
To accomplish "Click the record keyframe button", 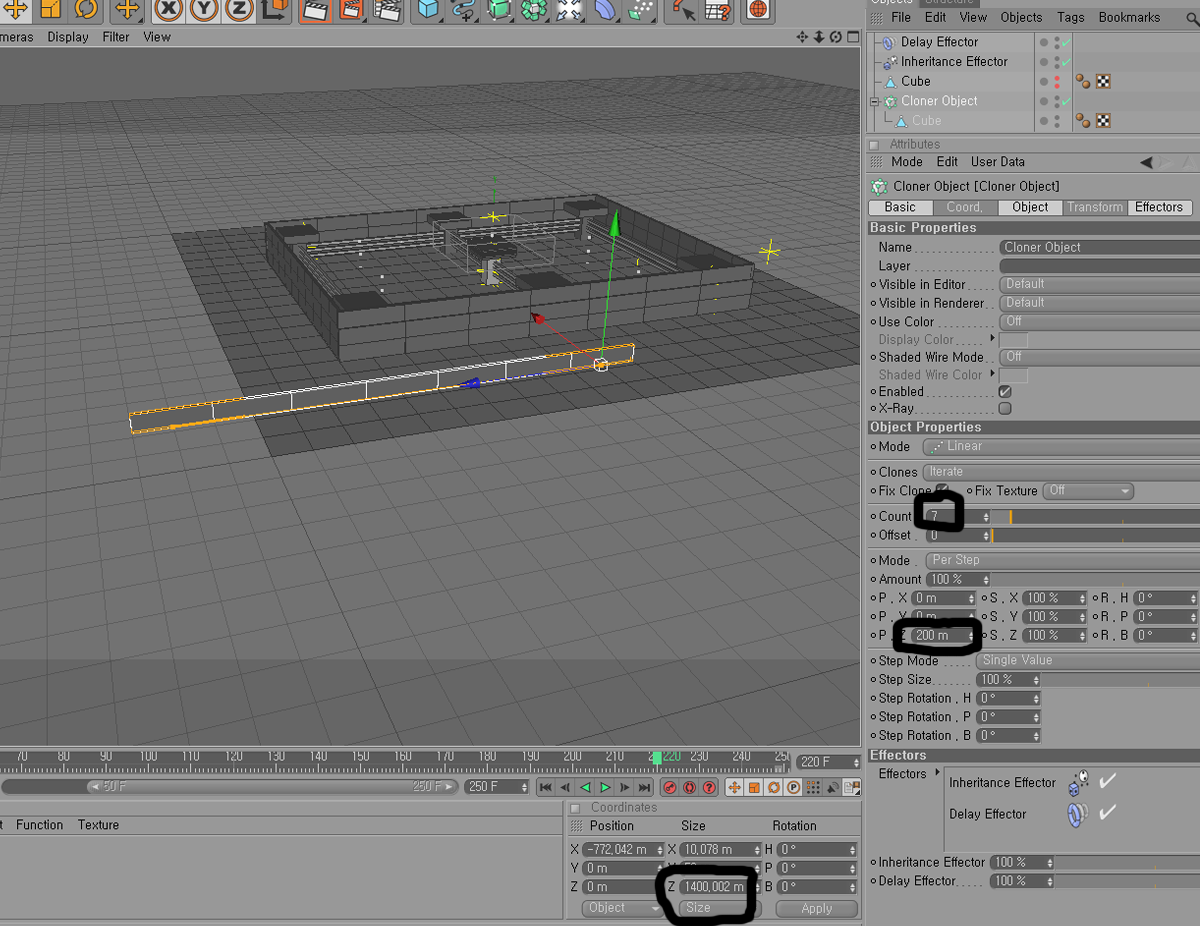I will click(670, 788).
